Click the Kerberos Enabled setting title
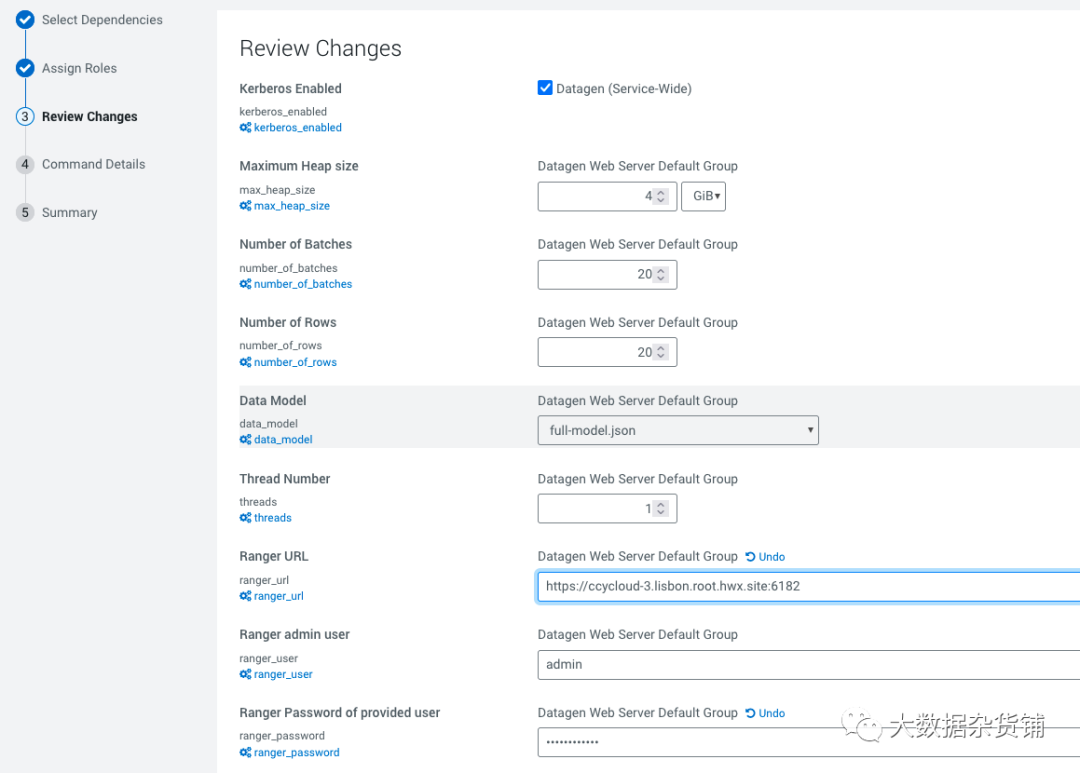 pos(291,88)
